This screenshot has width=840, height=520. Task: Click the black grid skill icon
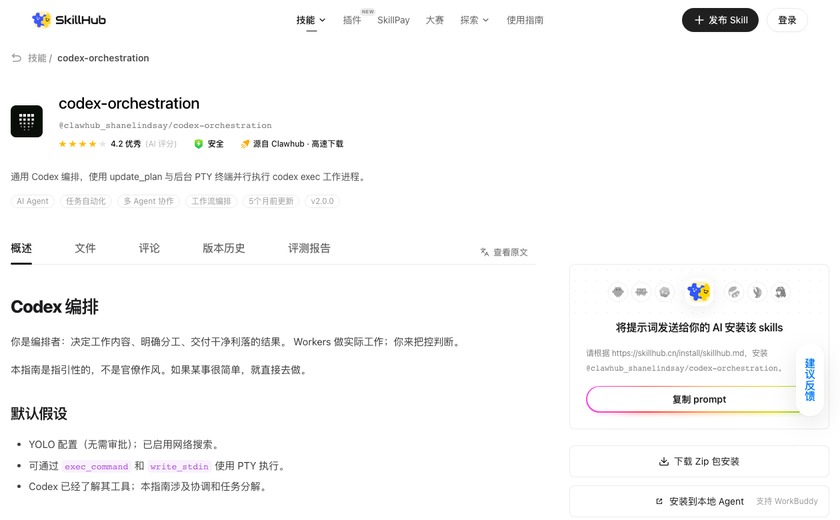point(27,121)
